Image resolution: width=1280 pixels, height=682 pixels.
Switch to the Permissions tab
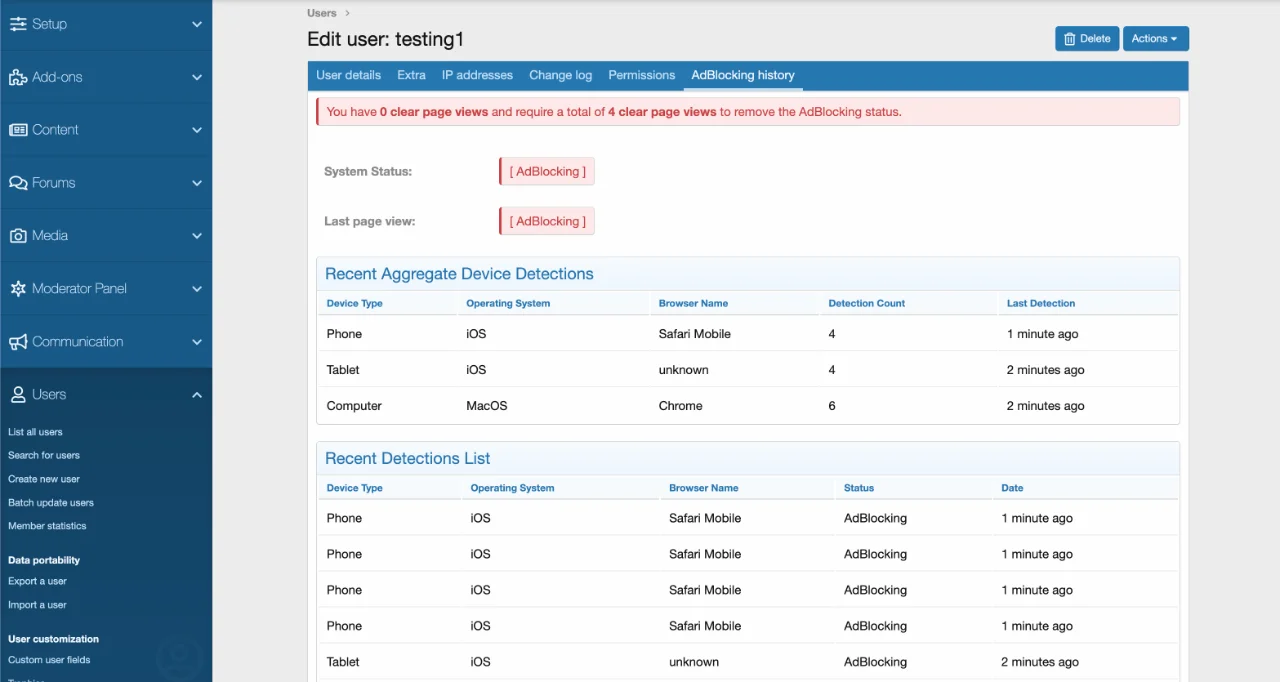point(641,75)
